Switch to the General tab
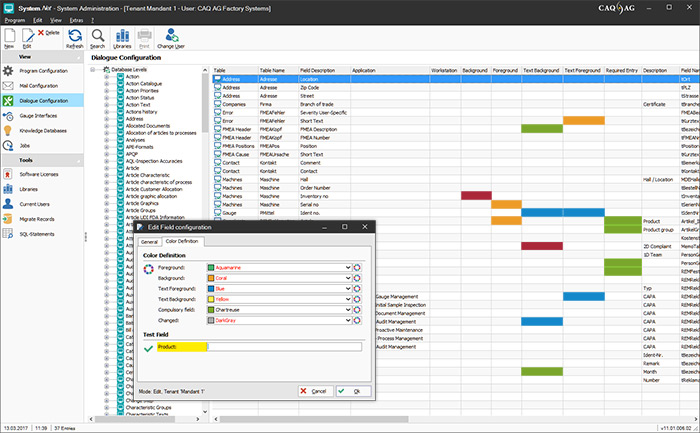The height and width of the screenshot is (433, 700). pos(149,241)
